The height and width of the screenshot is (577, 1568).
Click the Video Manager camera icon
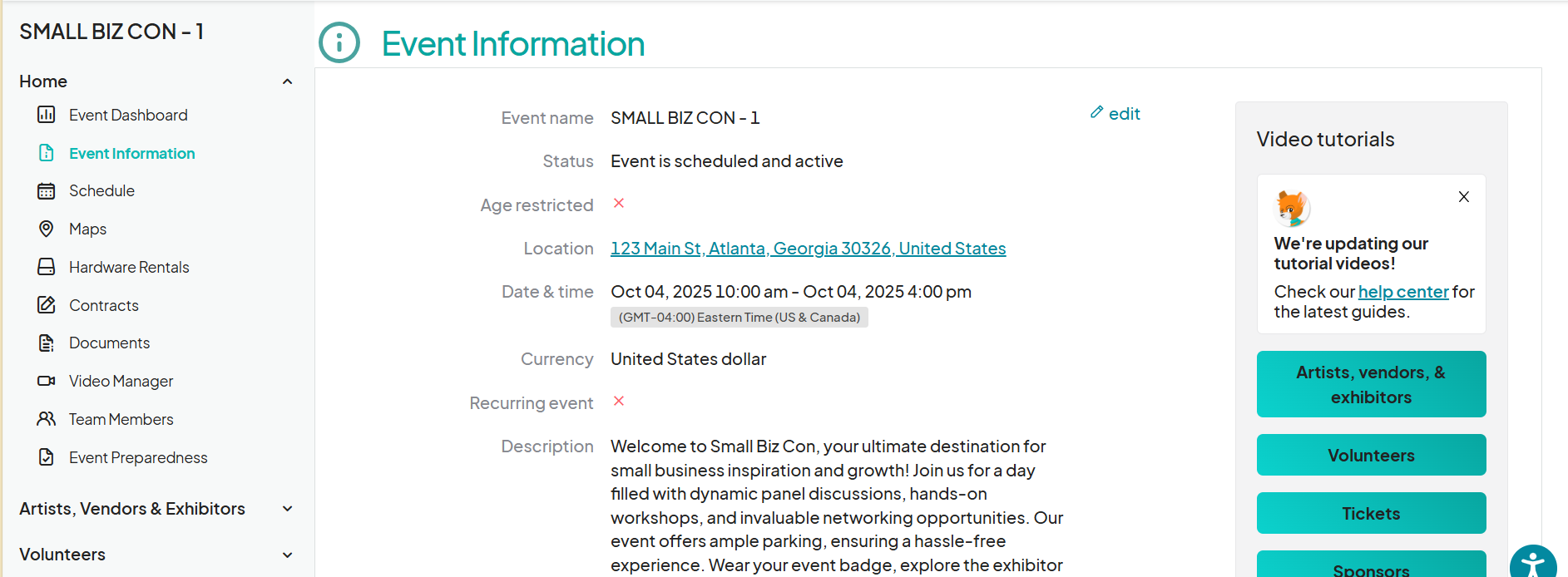pyautogui.click(x=47, y=381)
